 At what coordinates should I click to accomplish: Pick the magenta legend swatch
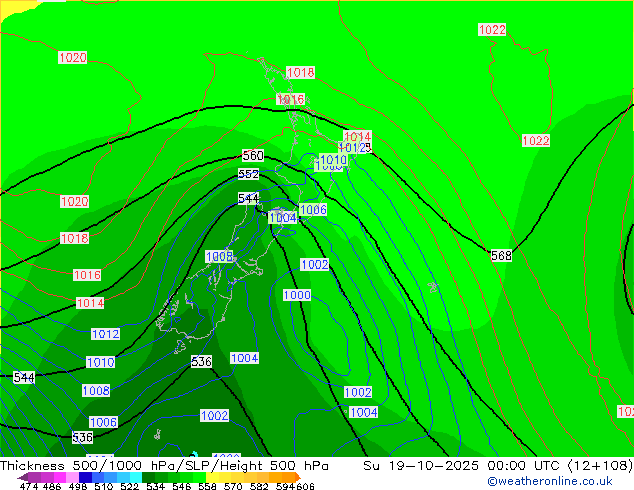[x=60, y=477]
